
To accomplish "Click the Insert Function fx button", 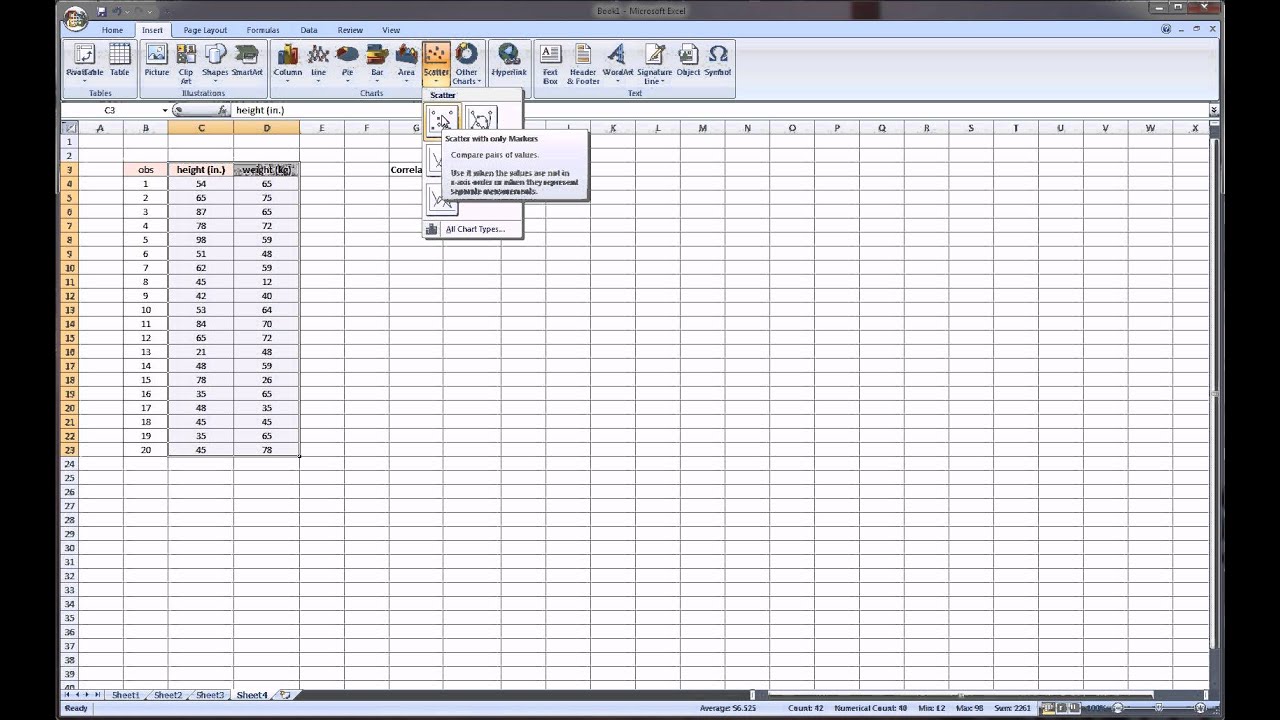I will coord(222,110).
